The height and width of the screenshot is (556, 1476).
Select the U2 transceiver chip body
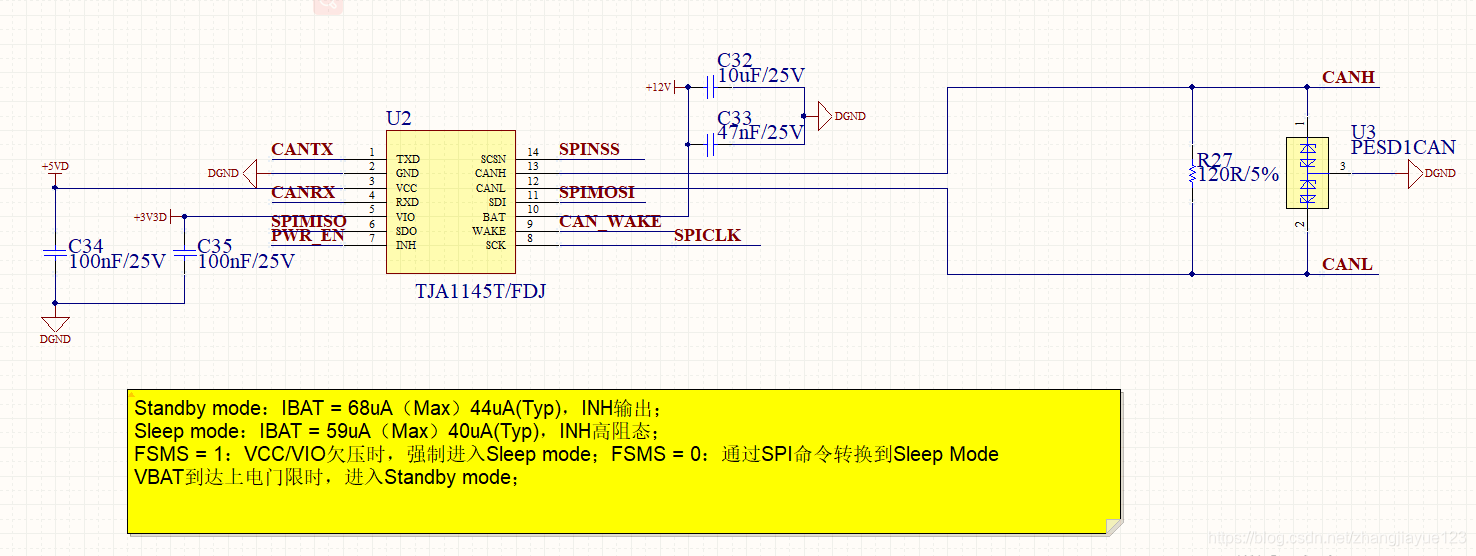pos(451,201)
